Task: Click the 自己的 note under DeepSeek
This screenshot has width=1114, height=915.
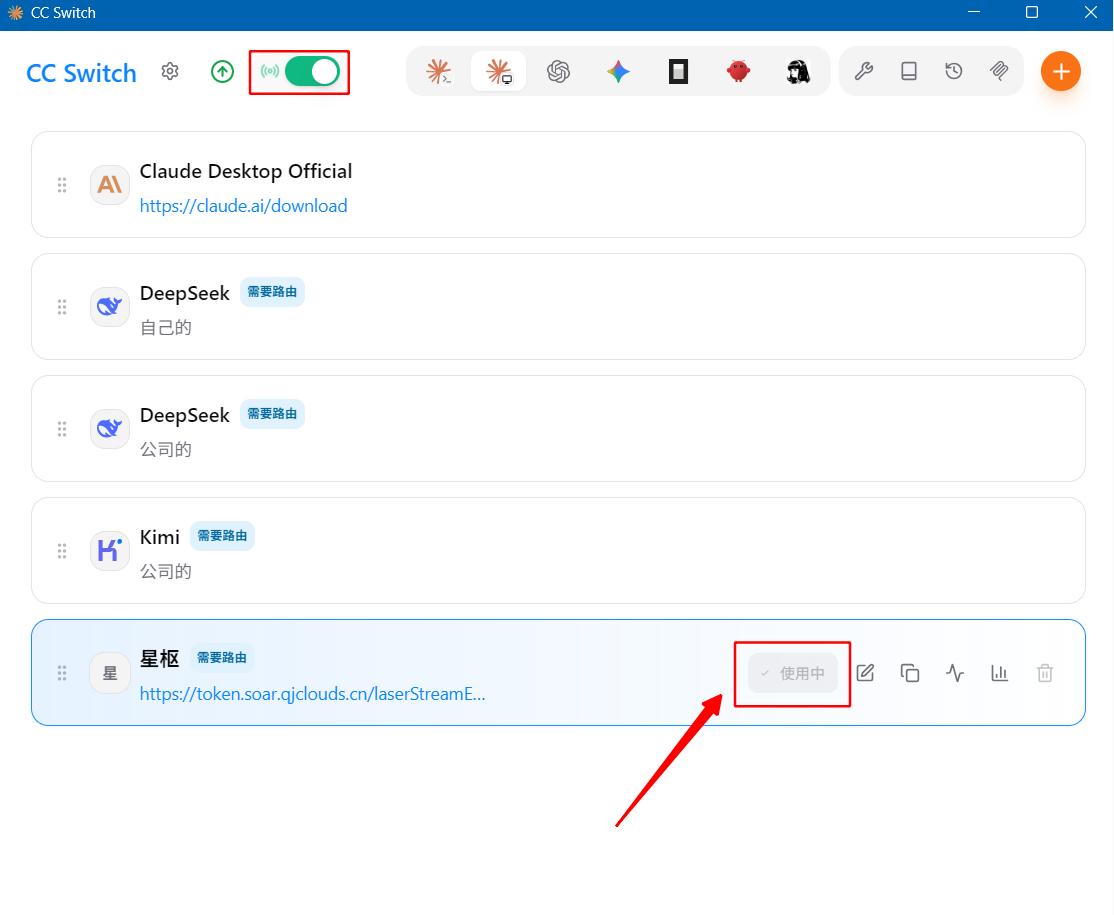Action: coord(166,327)
